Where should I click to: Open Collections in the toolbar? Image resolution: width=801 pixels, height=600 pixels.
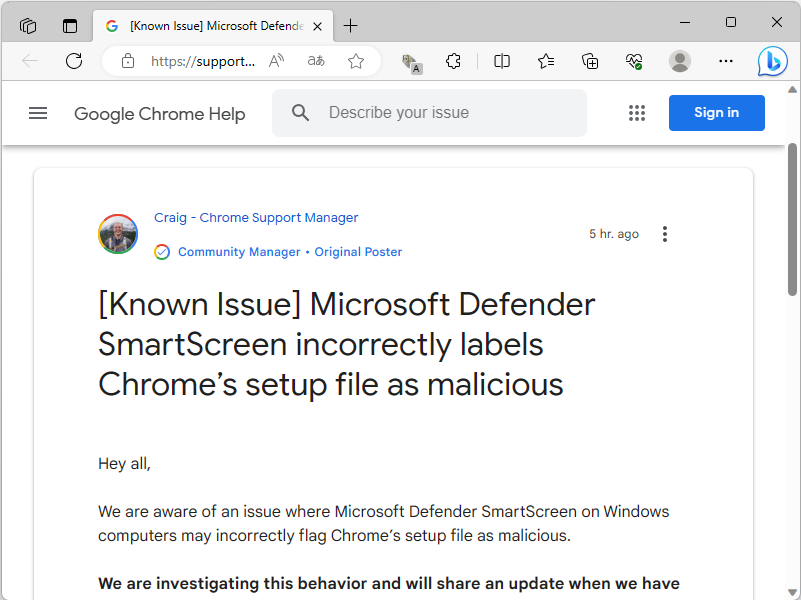point(589,61)
